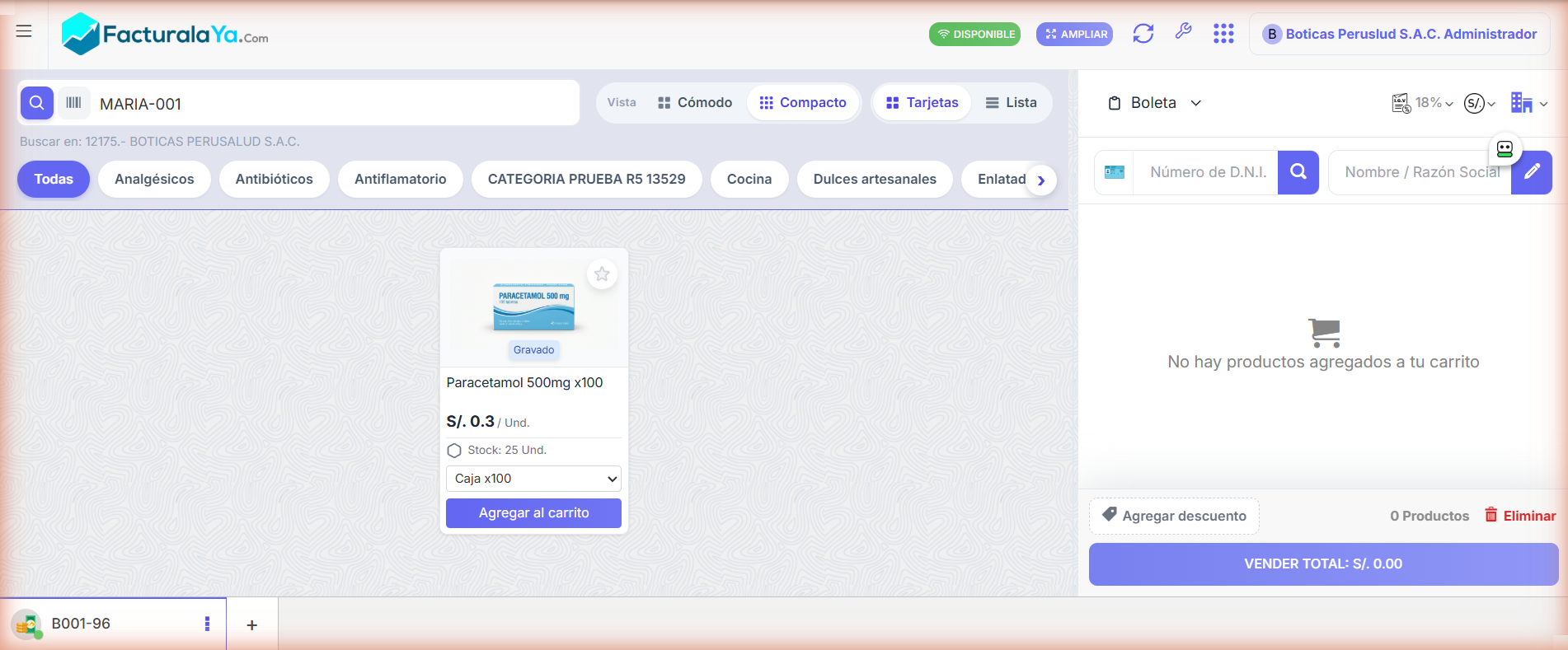Select the Cocina category
Screen dimensions: 1568x650
[749, 179]
